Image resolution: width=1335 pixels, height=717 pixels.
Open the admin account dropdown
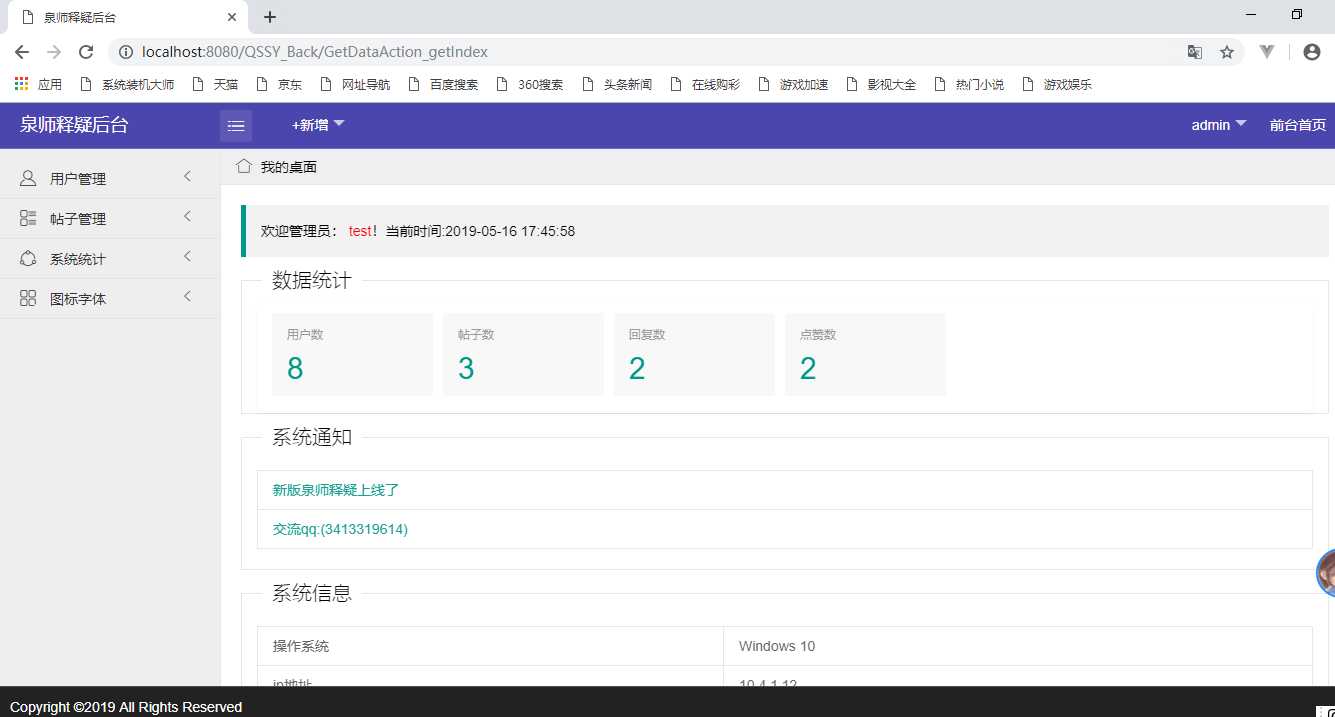(x=1219, y=125)
